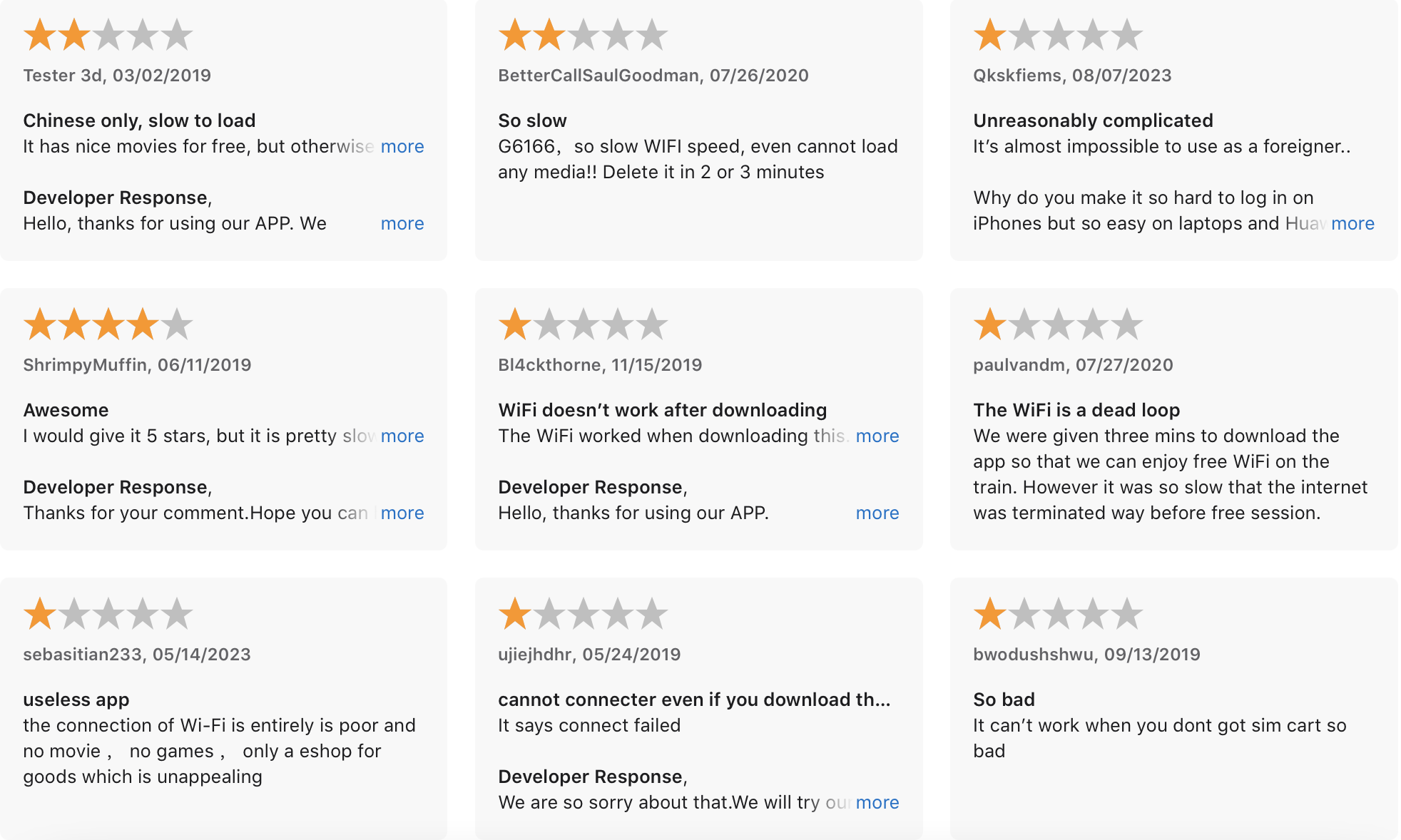Click the star rating on paulvandm review
This screenshot has height=840, width=1401.
point(1059,324)
